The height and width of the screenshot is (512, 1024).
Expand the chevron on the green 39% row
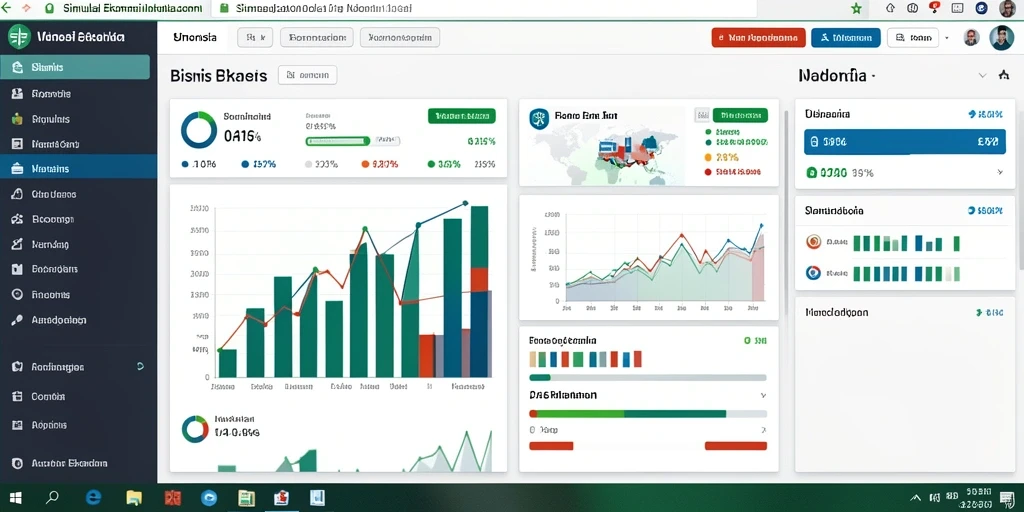click(x=1000, y=172)
